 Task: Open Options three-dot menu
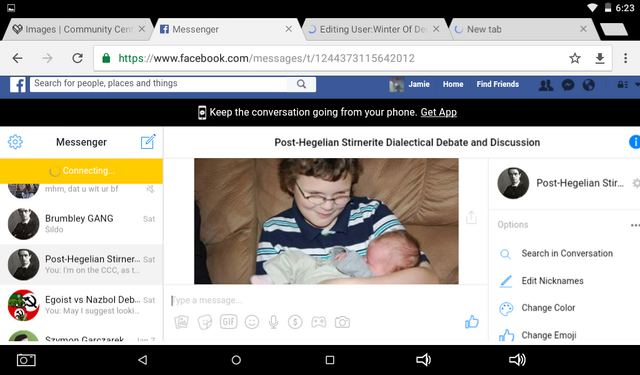(x=635, y=225)
